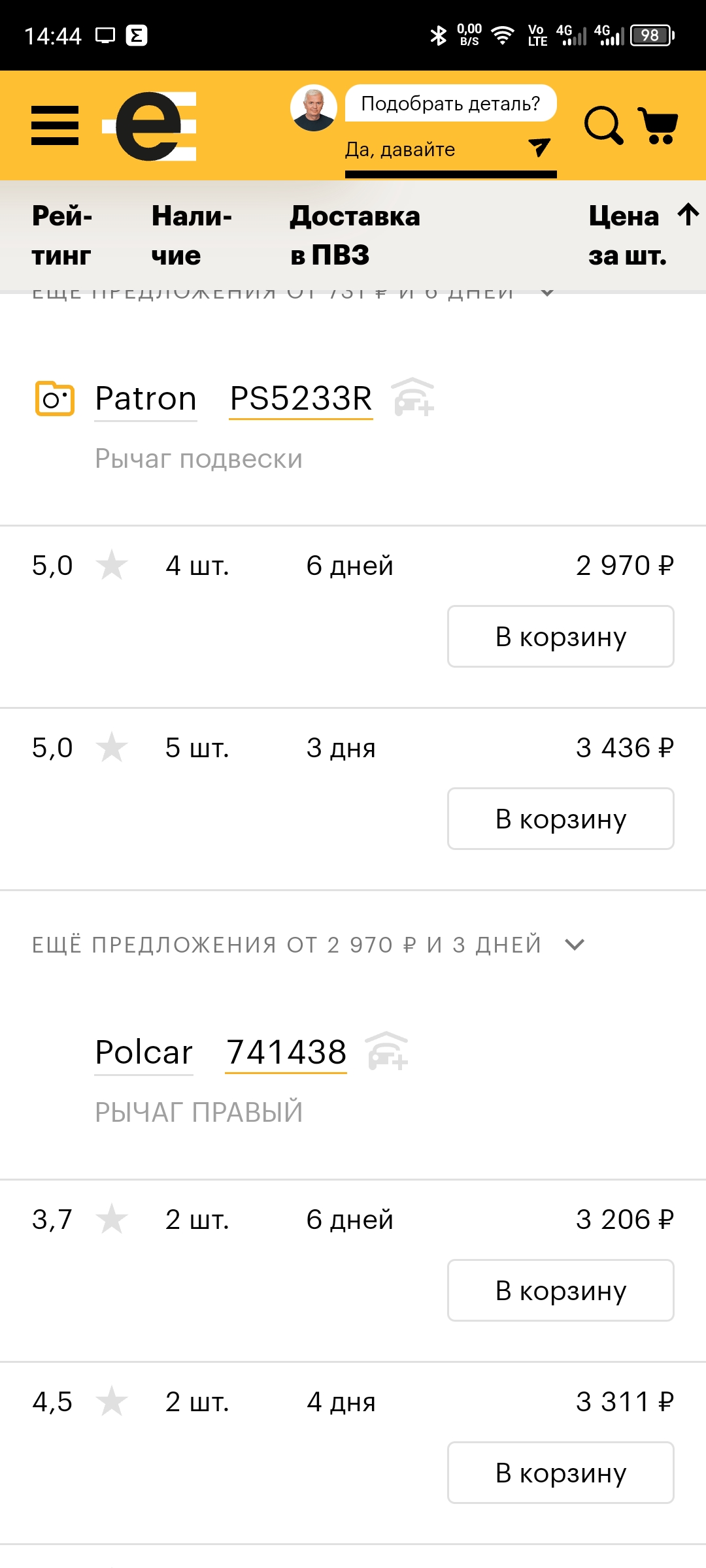
Task: Open the search magnifier
Action: coord(603,125)
